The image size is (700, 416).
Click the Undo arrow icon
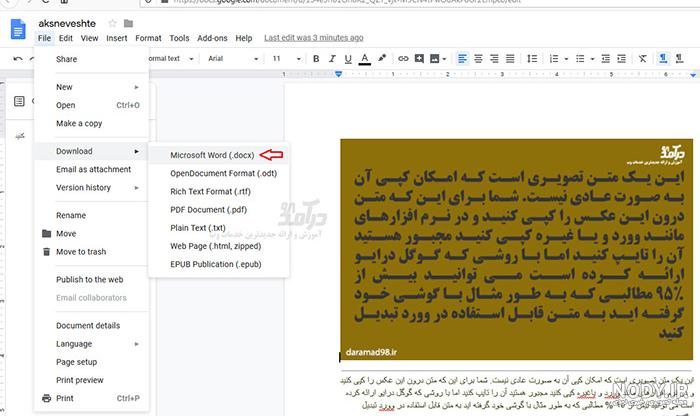coord(18,59)
